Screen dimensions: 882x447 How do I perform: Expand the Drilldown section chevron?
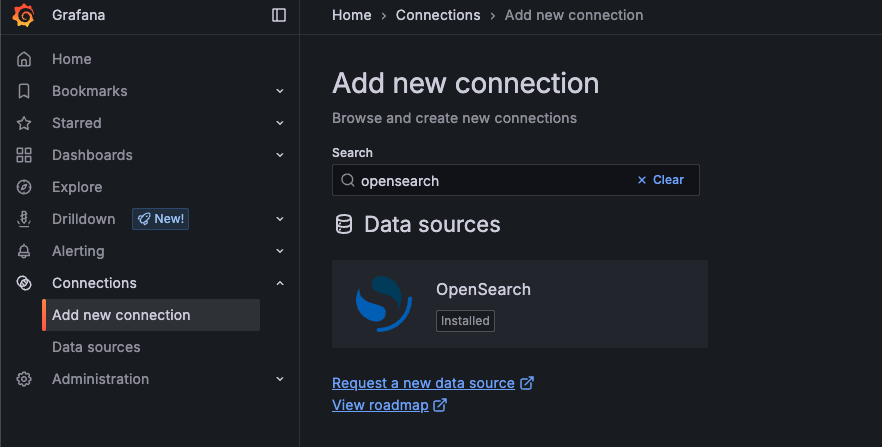click(x=280, y=219)
